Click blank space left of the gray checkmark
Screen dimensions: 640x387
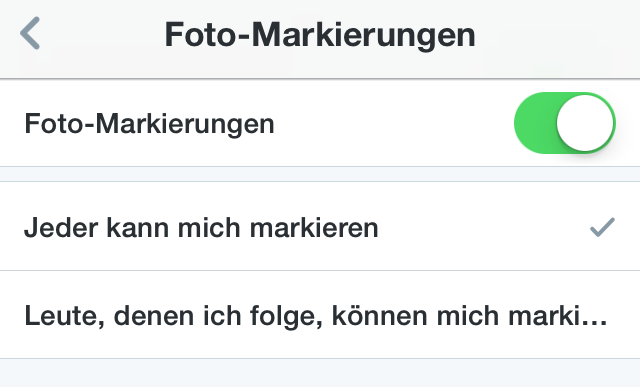point(484,227)
